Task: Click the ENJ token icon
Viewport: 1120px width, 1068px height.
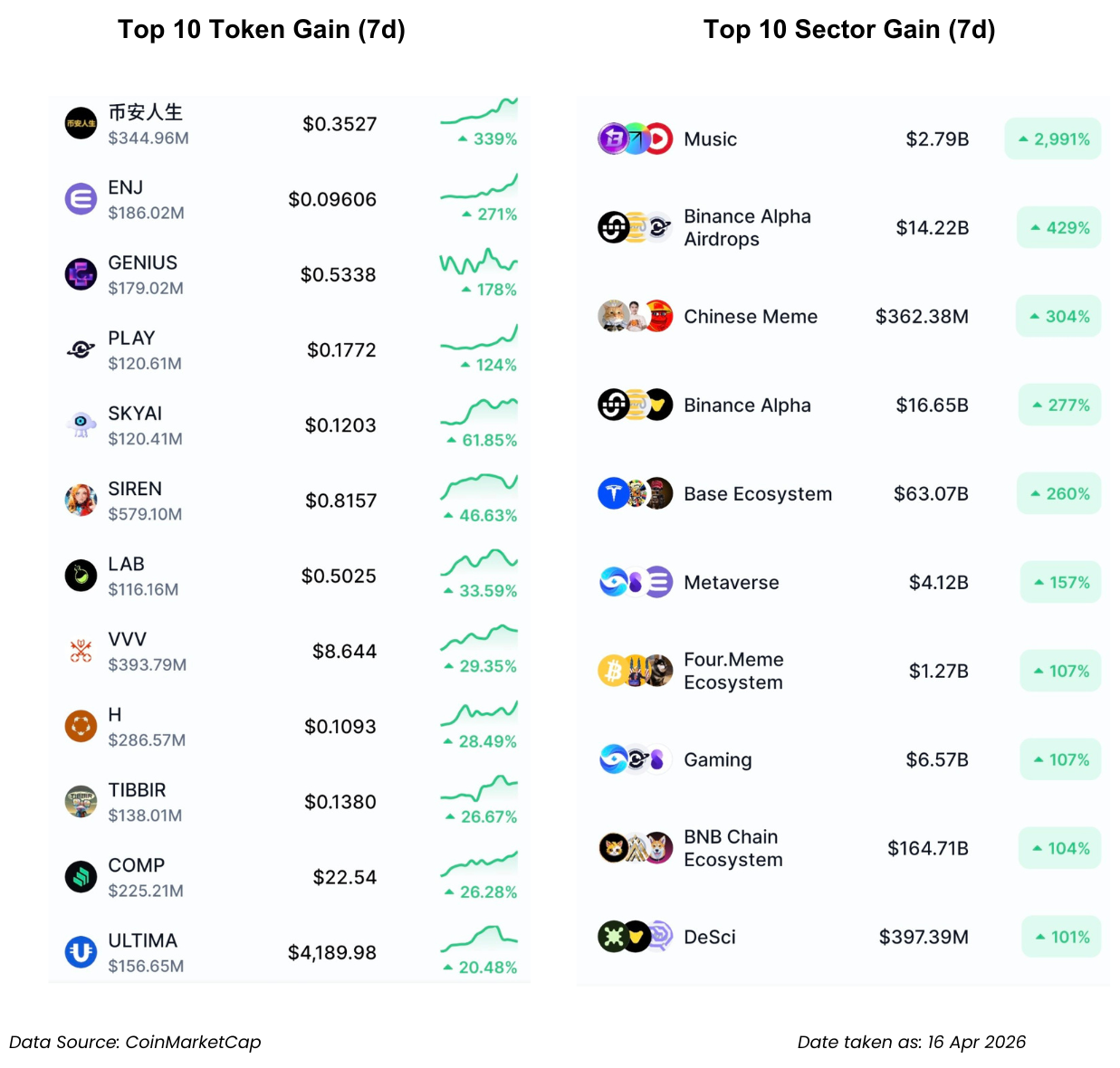Action: click(x=81, y=199)
